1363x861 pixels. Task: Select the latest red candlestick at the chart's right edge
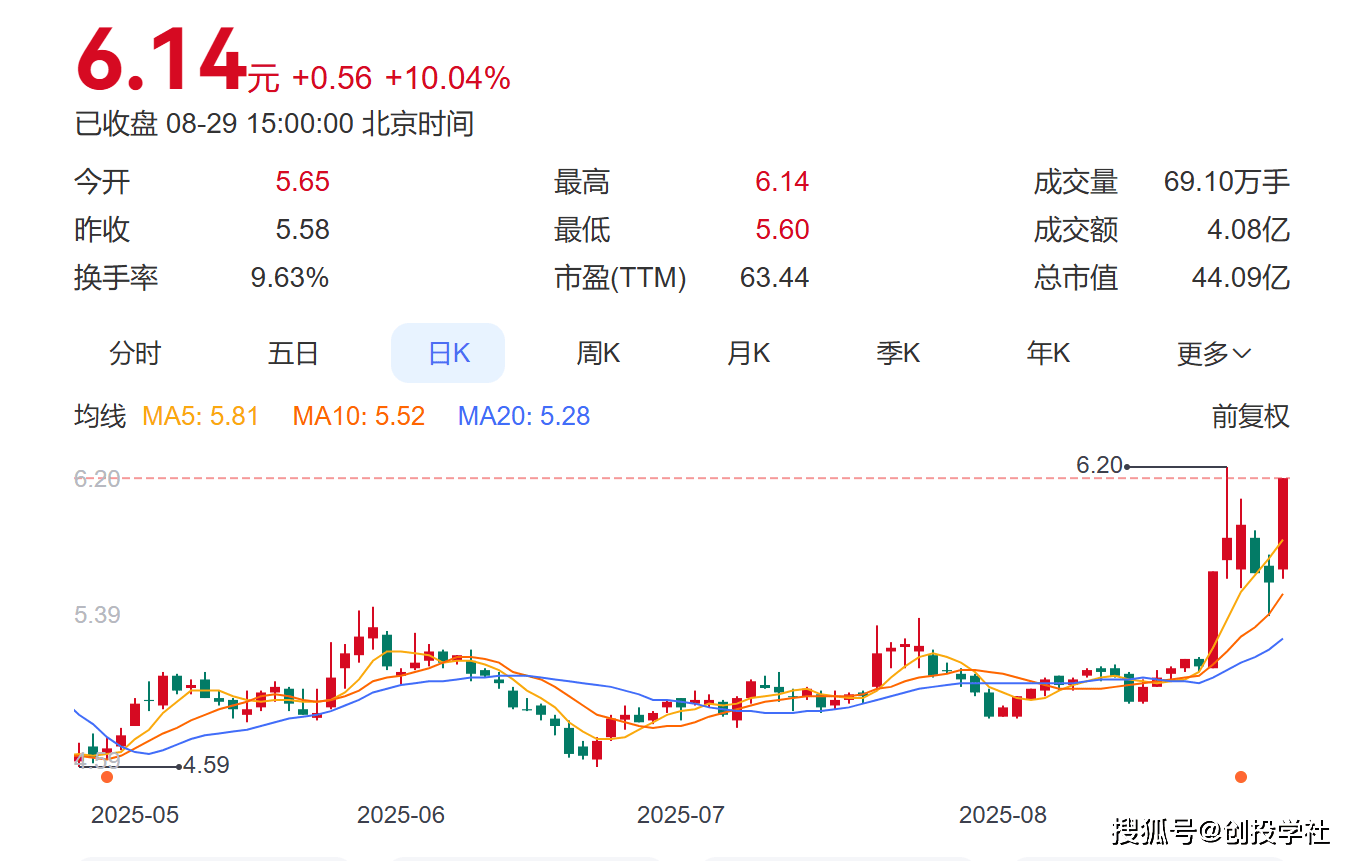pos(1283,524)
